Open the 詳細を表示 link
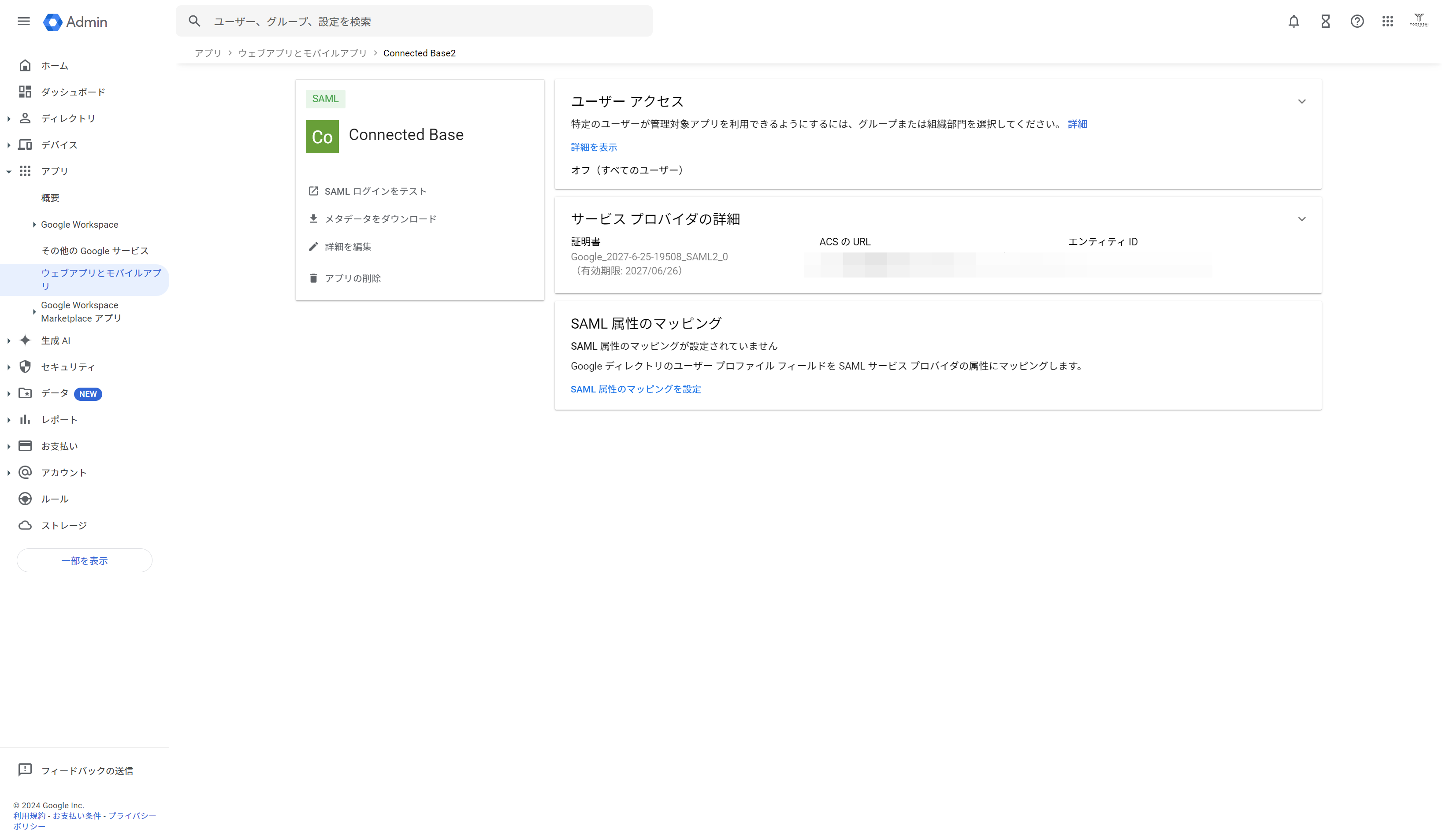 [594, 147]
